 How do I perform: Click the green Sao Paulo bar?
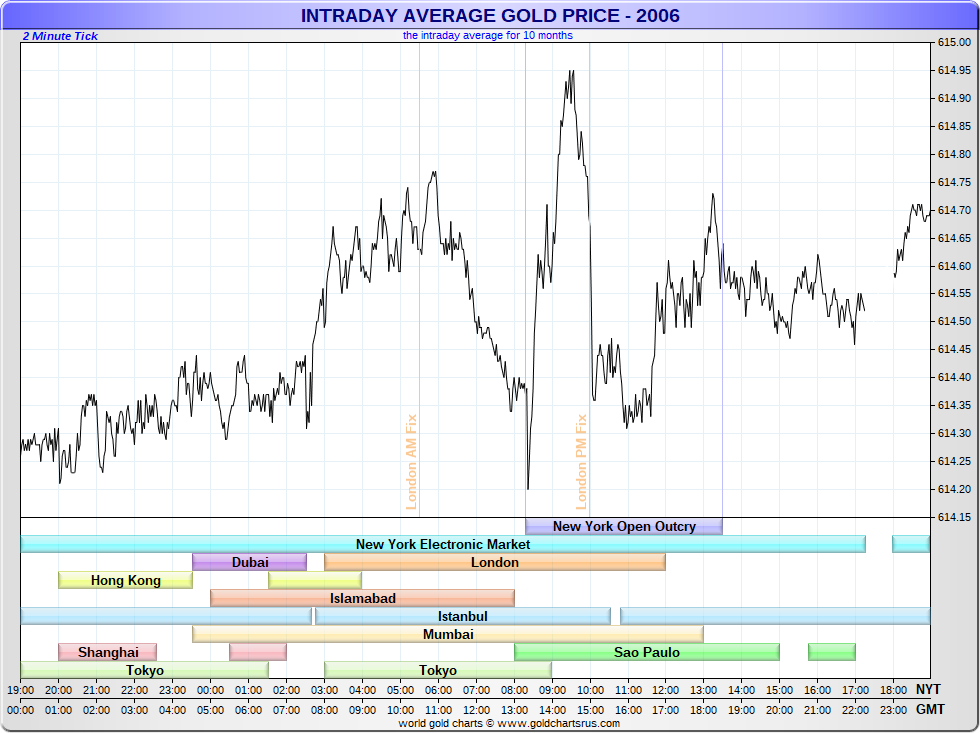coord(647,652)
